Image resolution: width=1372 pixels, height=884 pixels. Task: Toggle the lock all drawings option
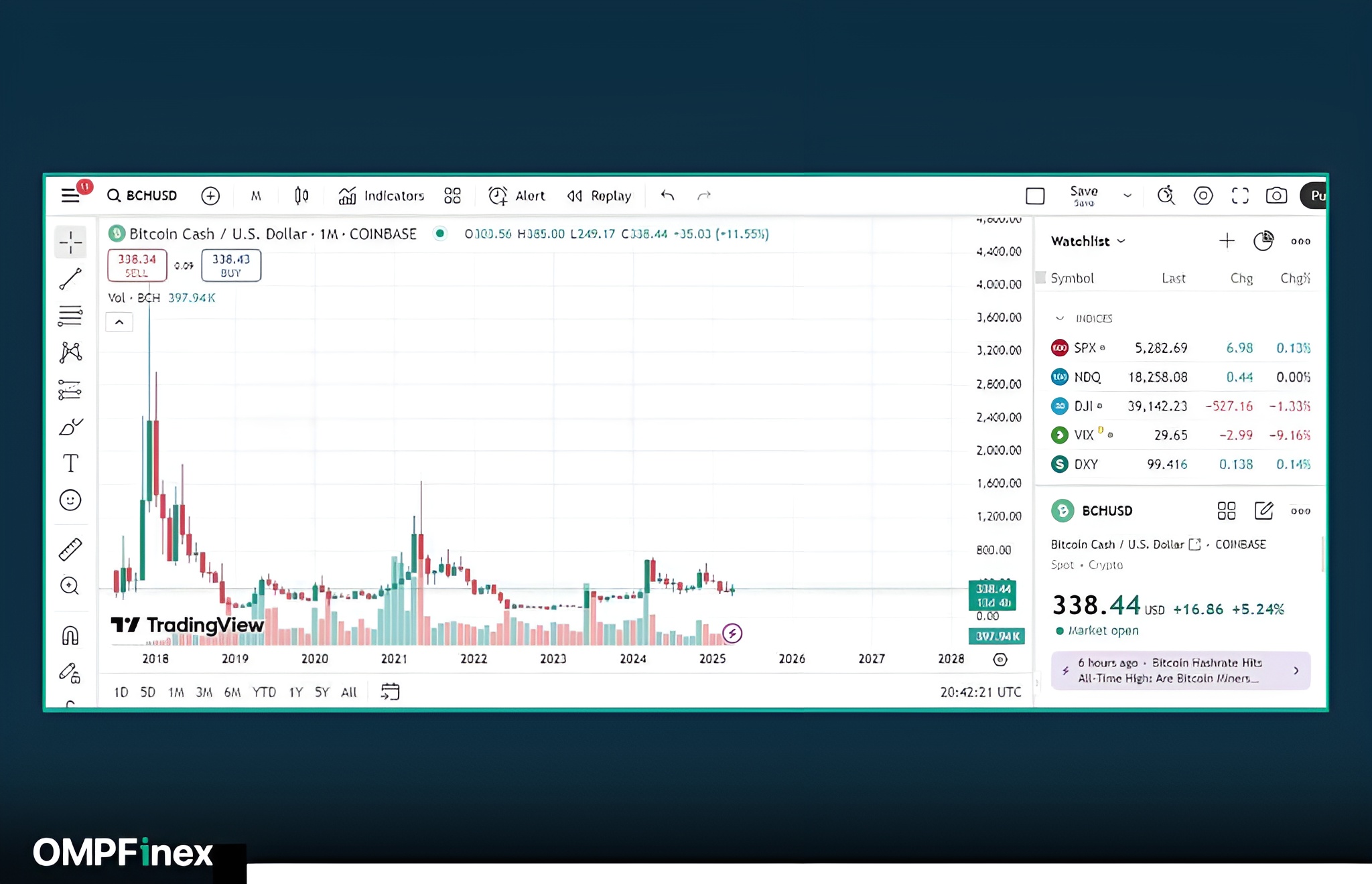point(70,674)
